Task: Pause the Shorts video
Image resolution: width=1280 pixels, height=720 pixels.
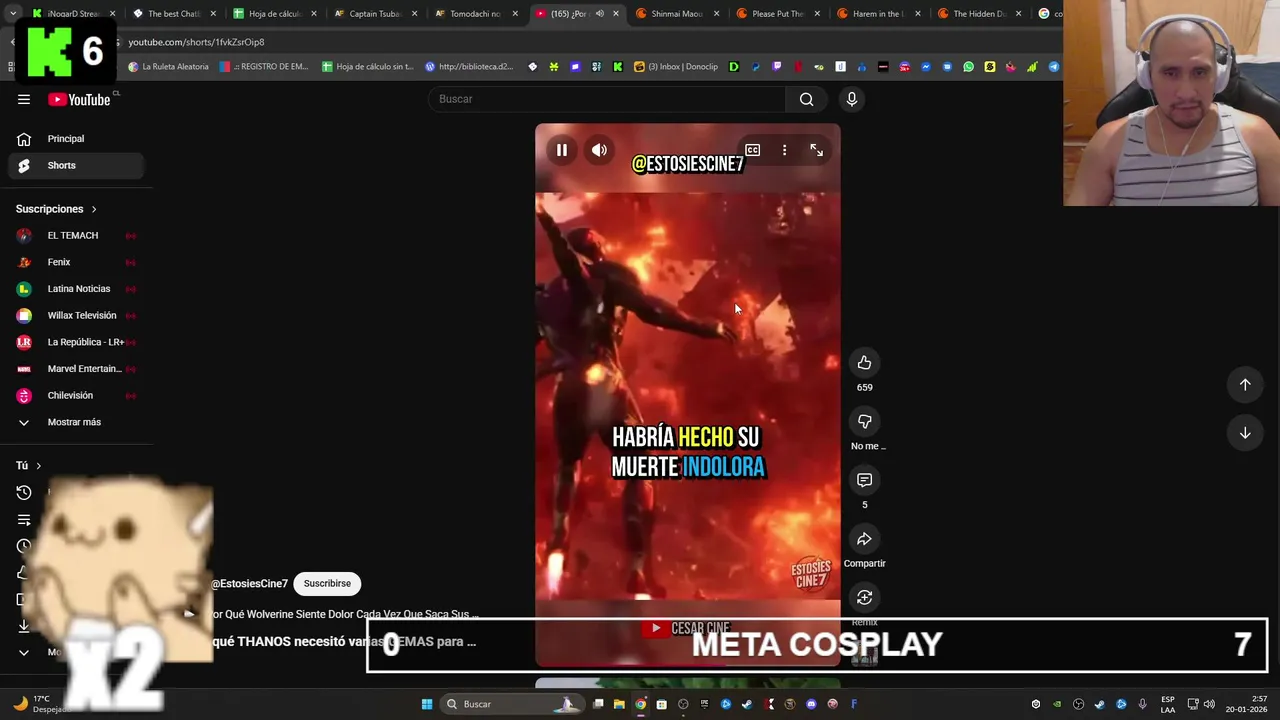Action: 562,150
